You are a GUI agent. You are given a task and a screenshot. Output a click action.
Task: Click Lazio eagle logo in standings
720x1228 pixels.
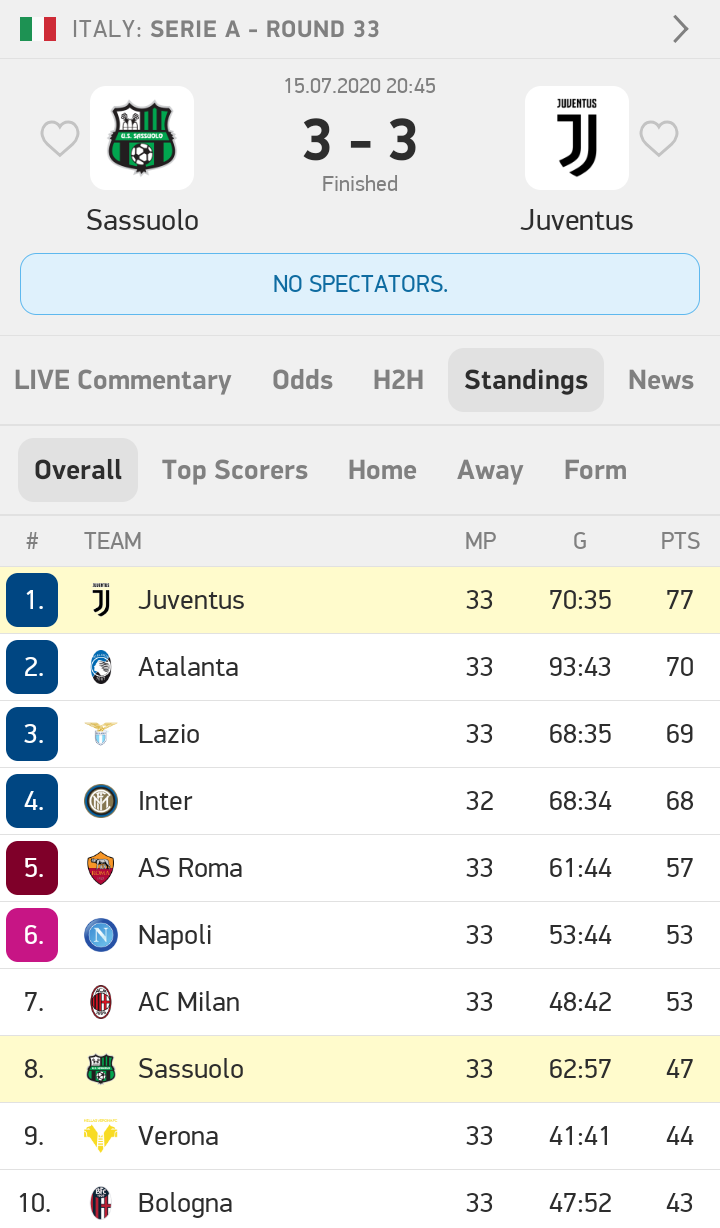(101, 734)
